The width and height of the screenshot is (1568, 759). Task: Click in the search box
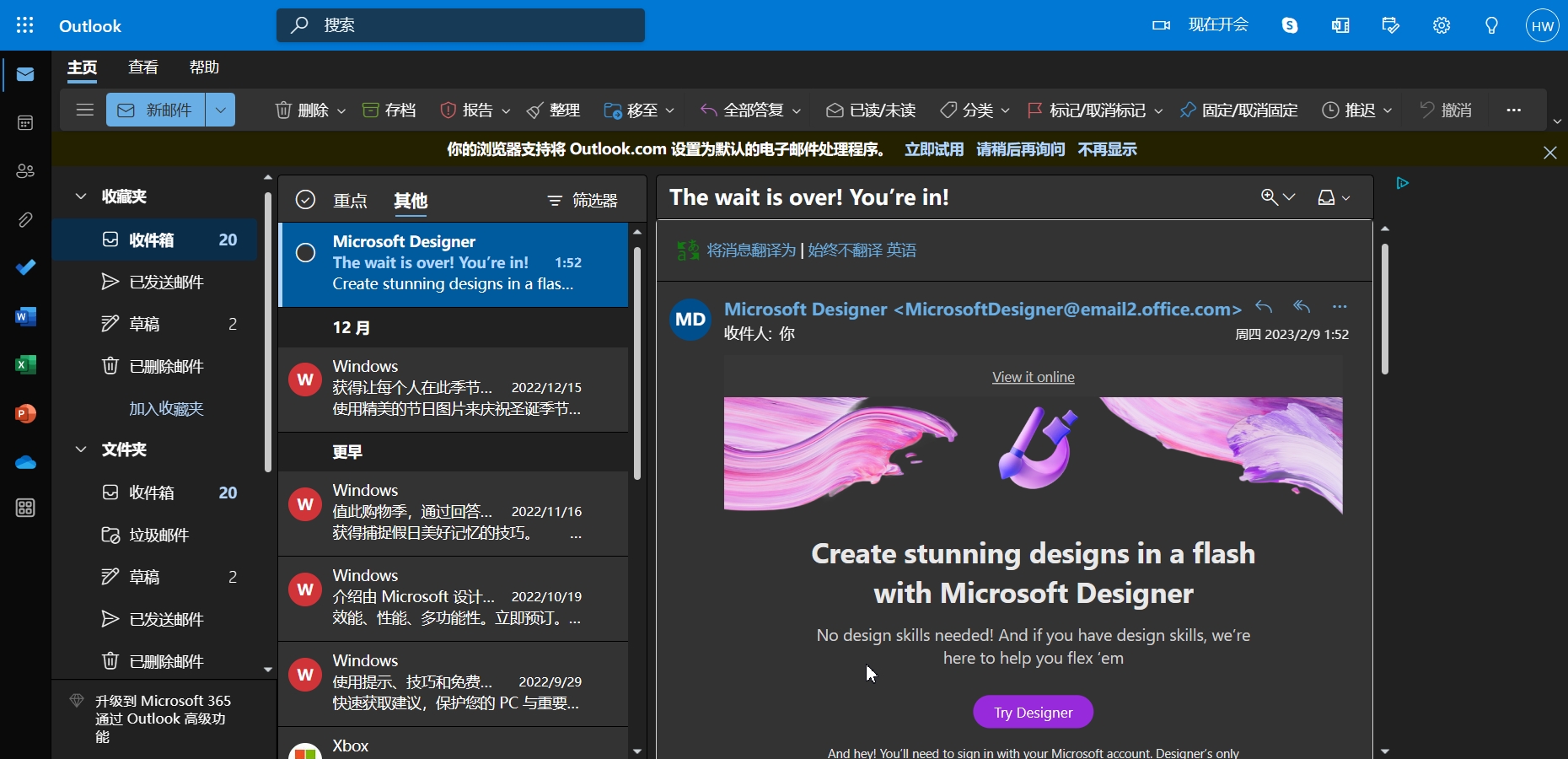pos(460,25)
